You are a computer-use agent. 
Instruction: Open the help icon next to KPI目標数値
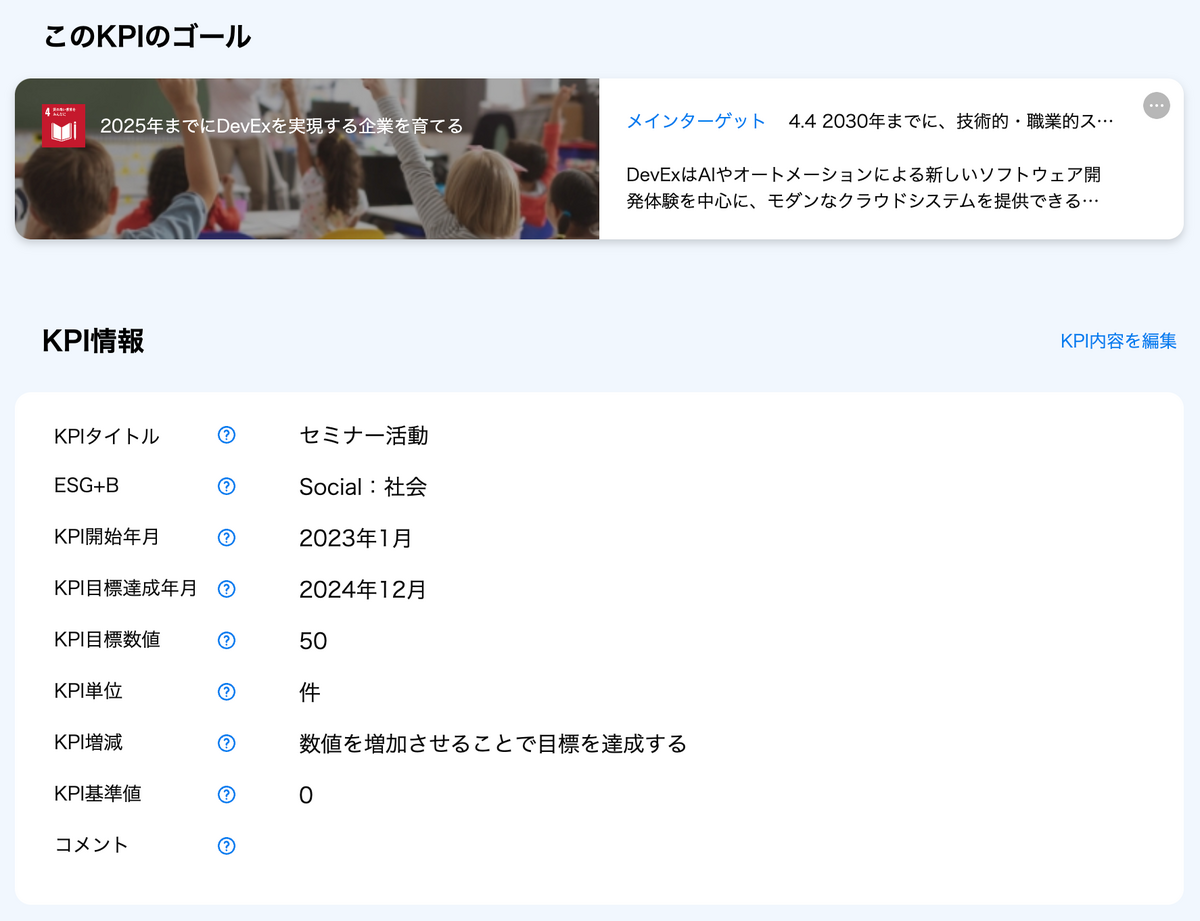pos(227,640)
